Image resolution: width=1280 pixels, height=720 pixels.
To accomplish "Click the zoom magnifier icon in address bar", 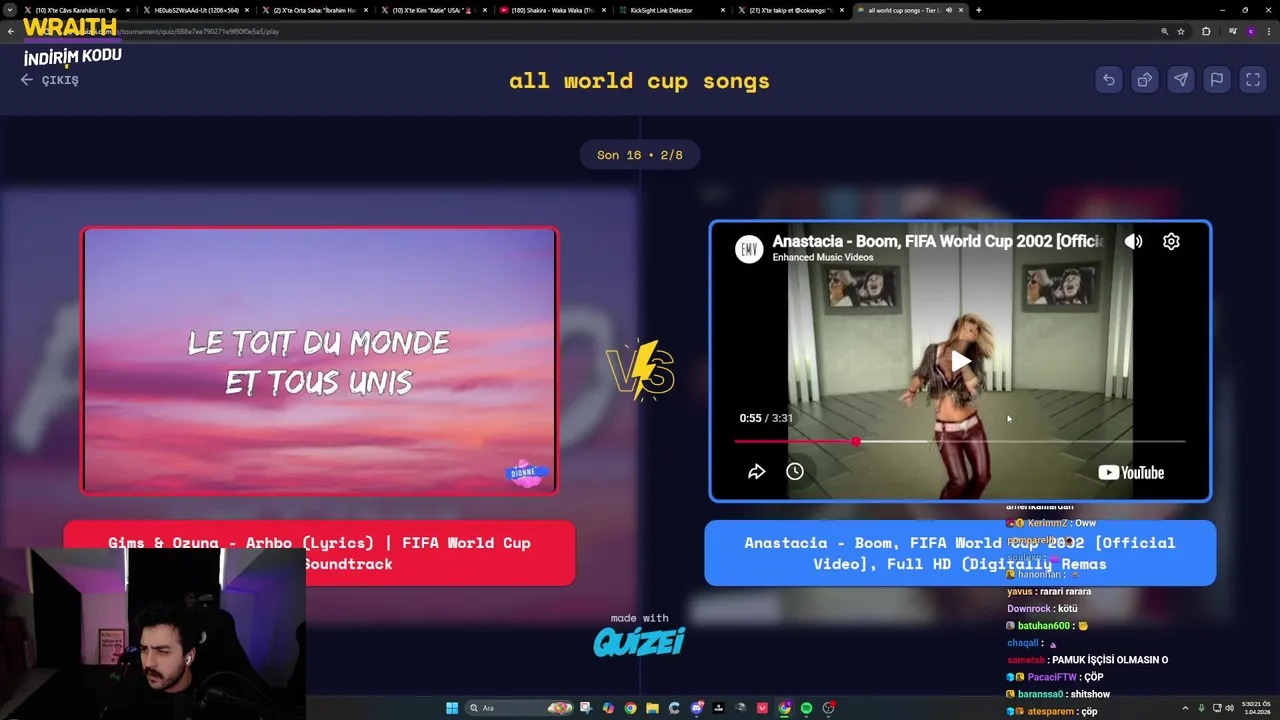I will coord(1164,31).
